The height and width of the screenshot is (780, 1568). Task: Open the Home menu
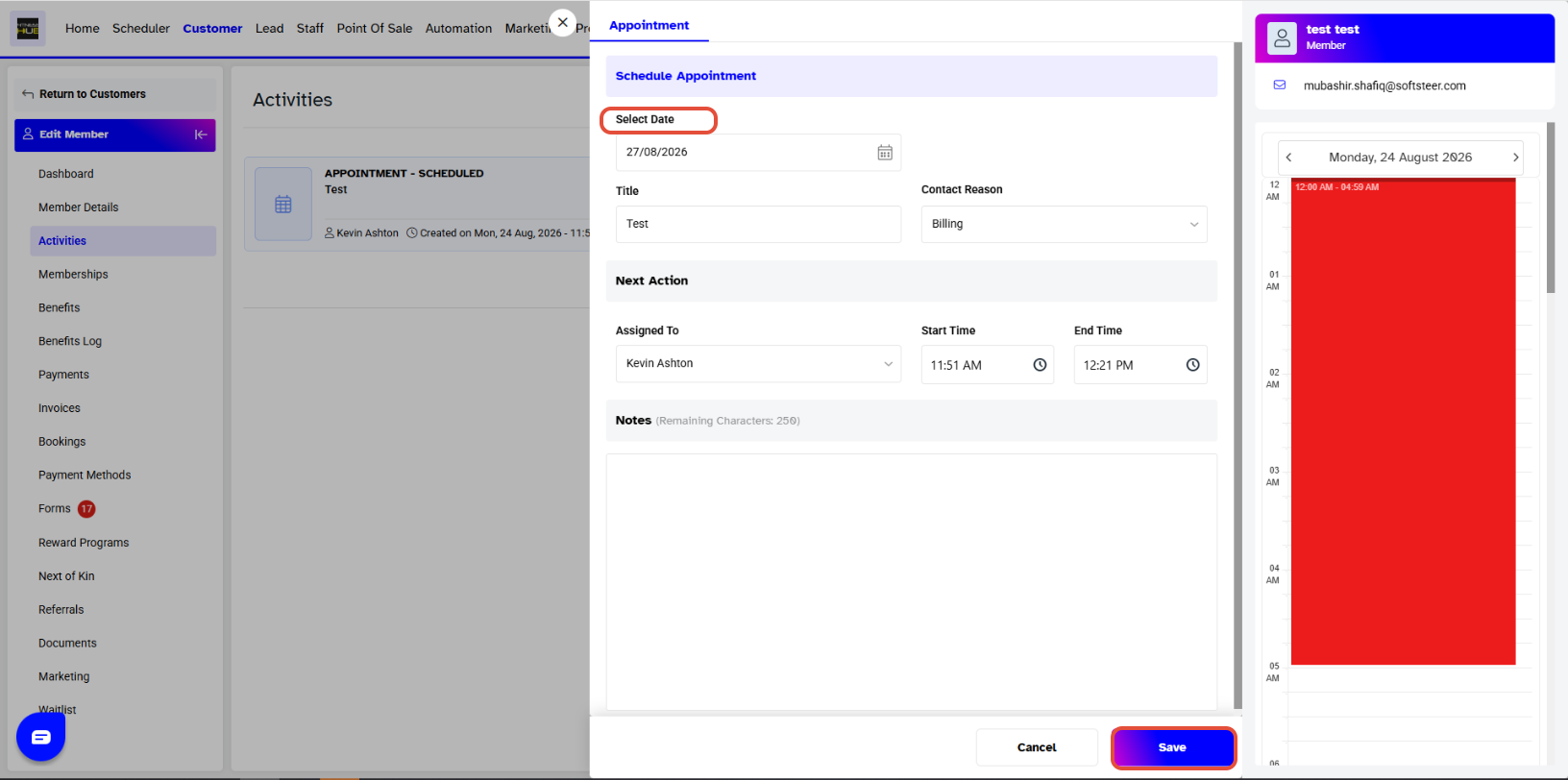(83, 29)
